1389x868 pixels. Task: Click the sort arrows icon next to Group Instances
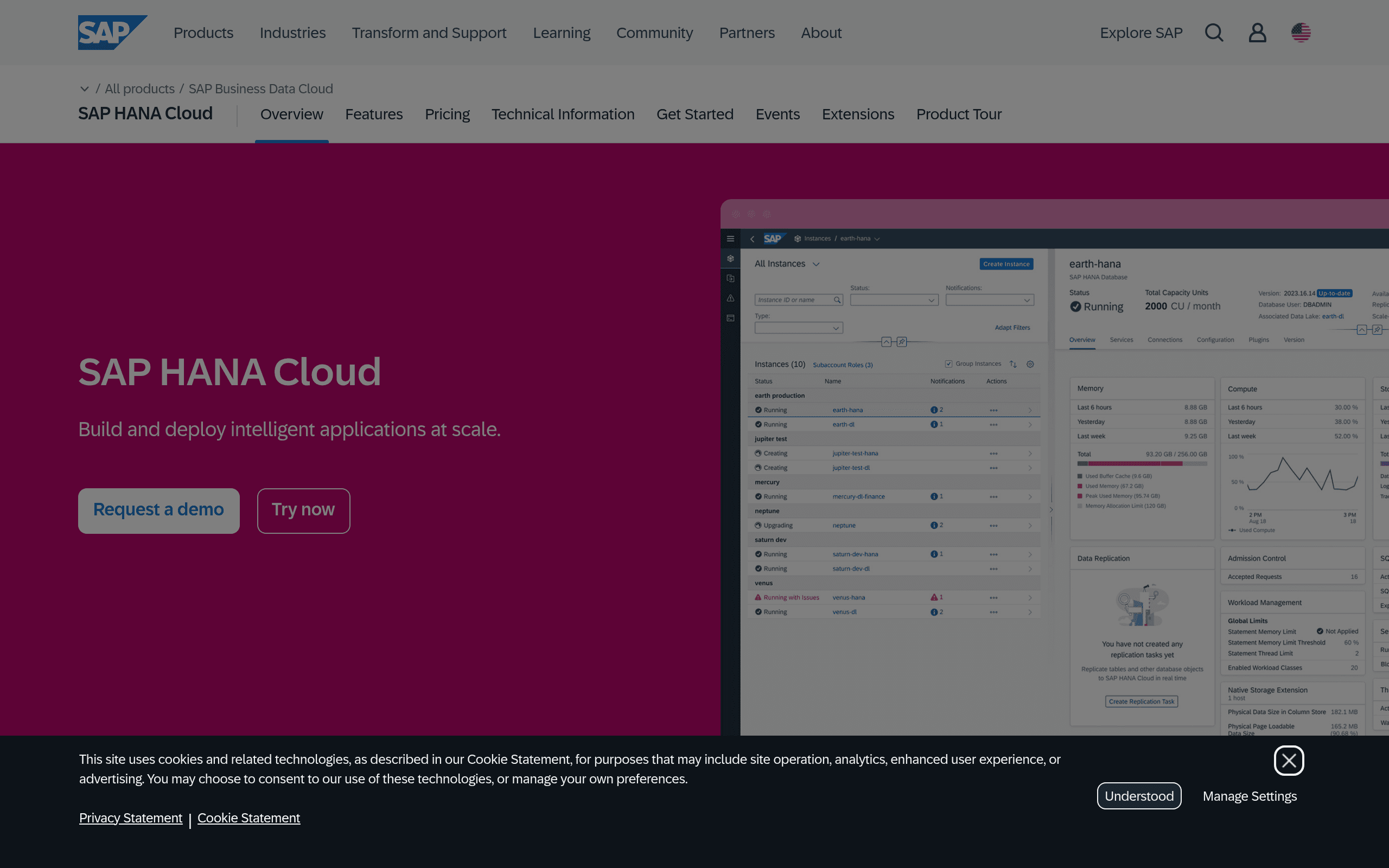1013,364
